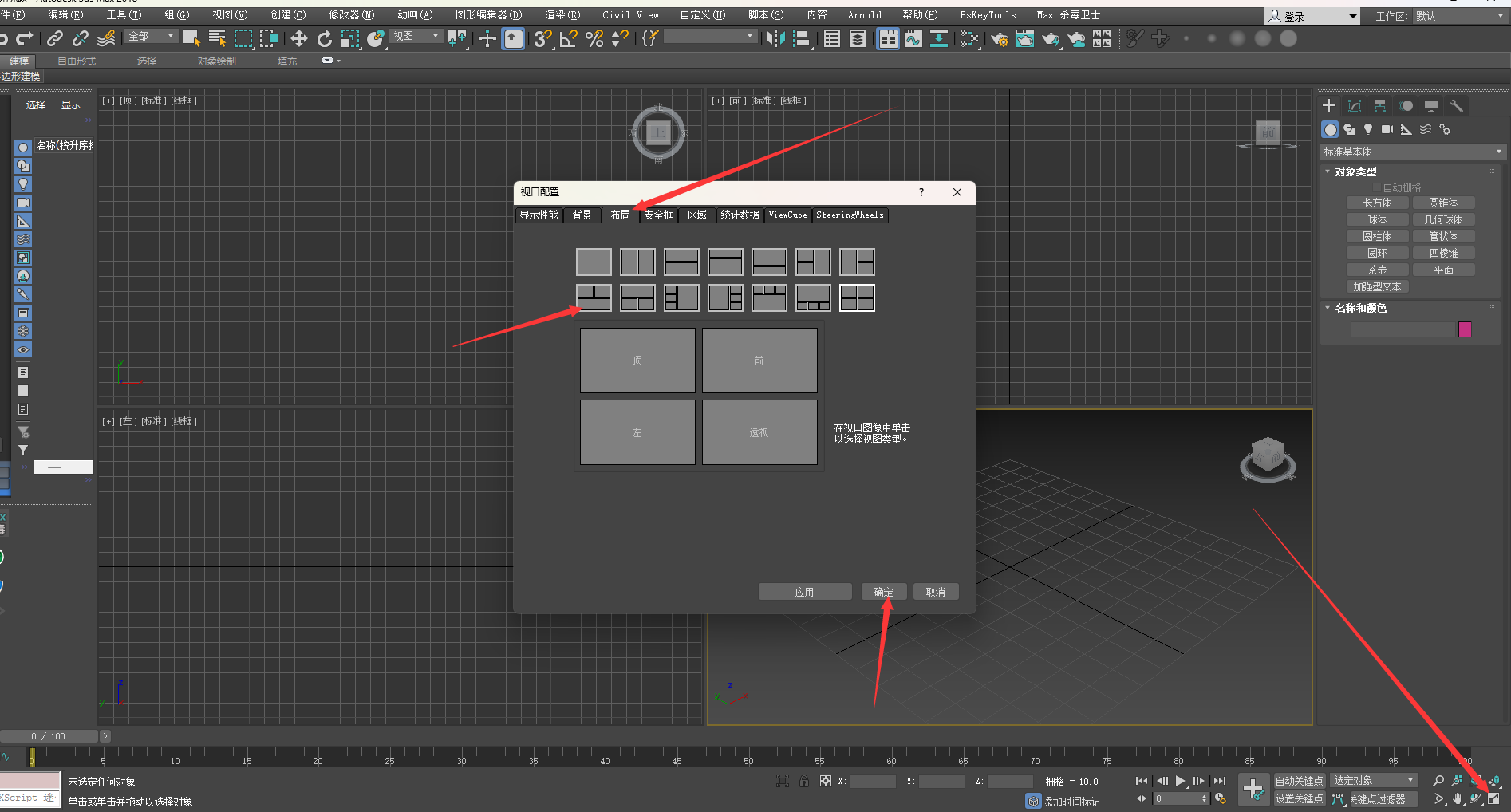Choose the rectangular selection region icon
The width and height of the screenshot is (1511, 812).
(243, 38)
